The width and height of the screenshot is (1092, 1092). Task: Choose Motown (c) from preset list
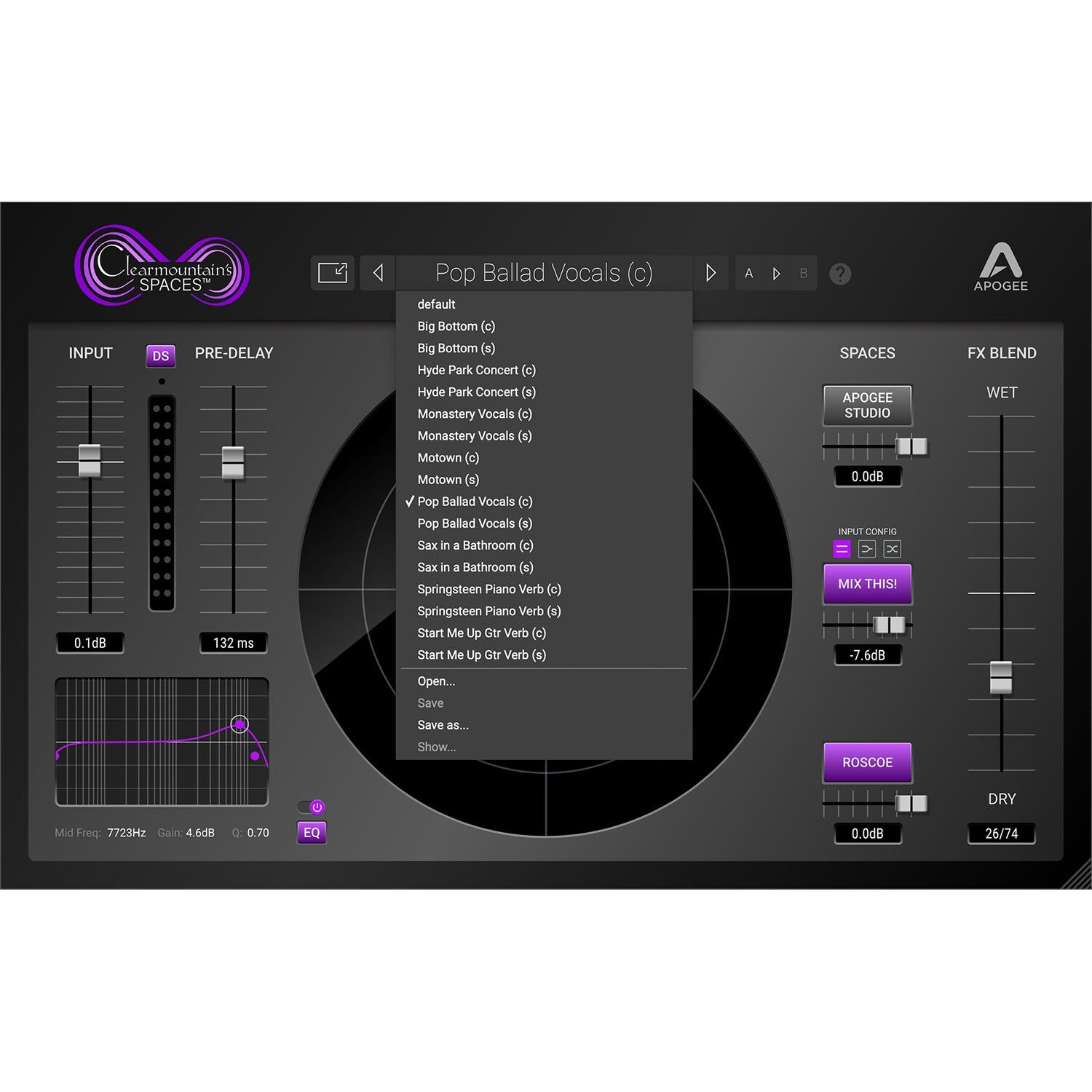[x=448, y=458]
